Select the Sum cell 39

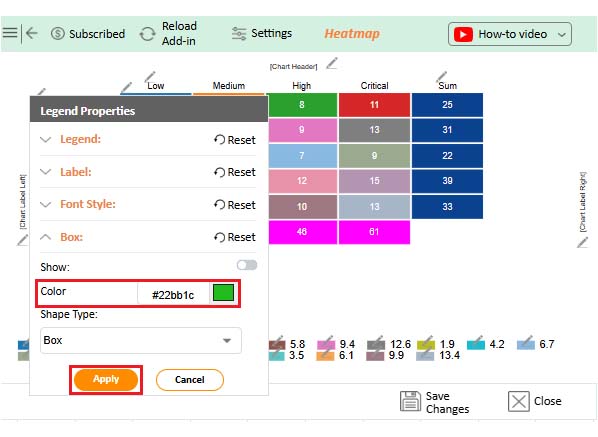point(447,181)
